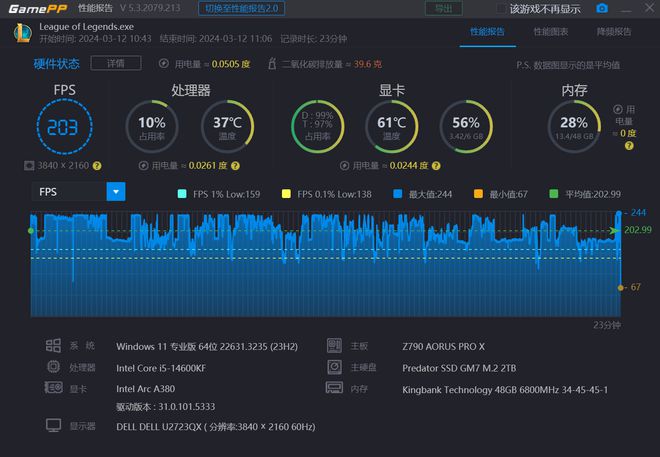Viewport: 660px width, 457px height.
Task: Click the text Z790 AORUS PRO X
Action: tap(443, 347)
